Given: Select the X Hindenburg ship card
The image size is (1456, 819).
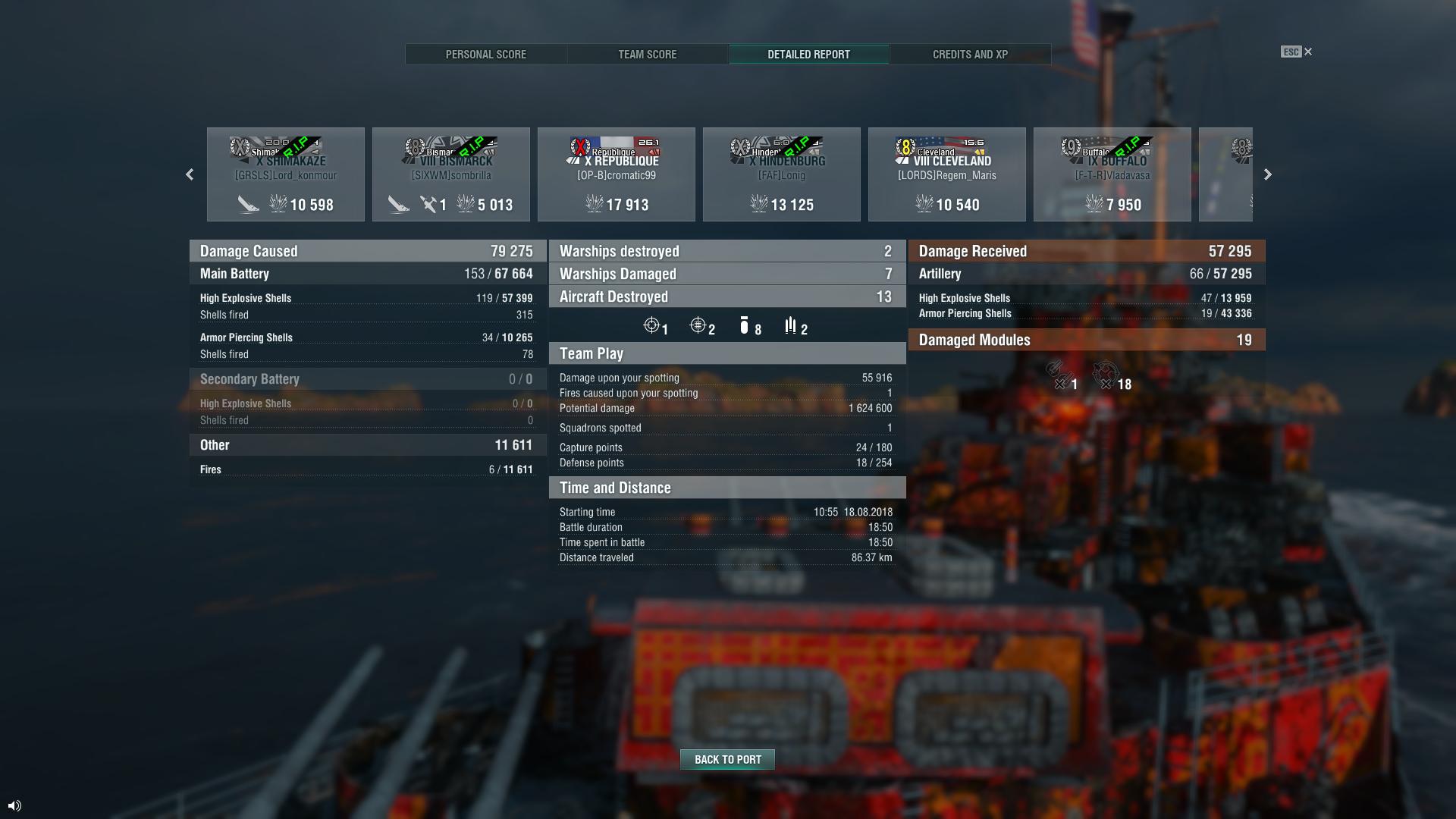Looking at the screenshot, I should coord(782,174).
